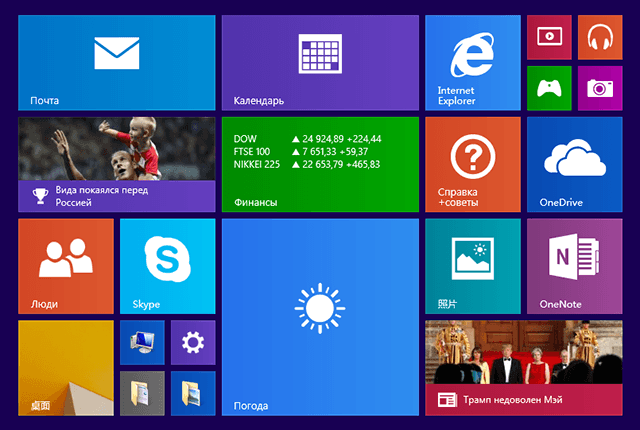Viewport: 640px width, 430px height.
Task: Open the Documents folder tile on gray
Action: pyautogui.click(x=142, y=393)
